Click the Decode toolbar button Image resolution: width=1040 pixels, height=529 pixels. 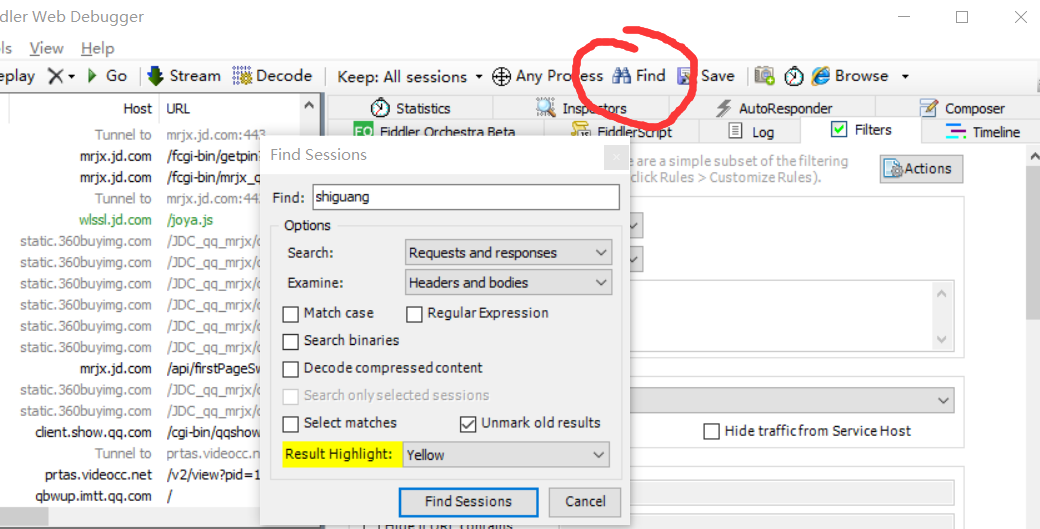pos(272,76)
